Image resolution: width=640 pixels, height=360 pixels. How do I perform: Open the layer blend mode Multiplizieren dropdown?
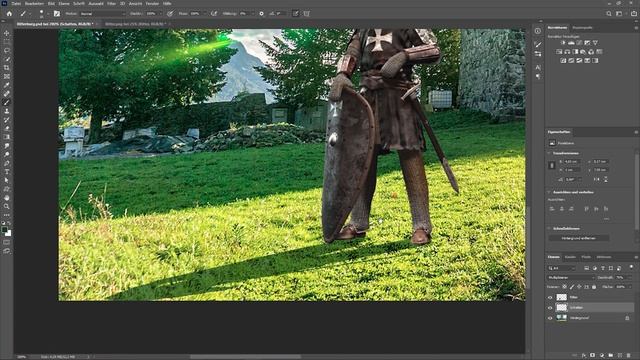coord(571,278)
